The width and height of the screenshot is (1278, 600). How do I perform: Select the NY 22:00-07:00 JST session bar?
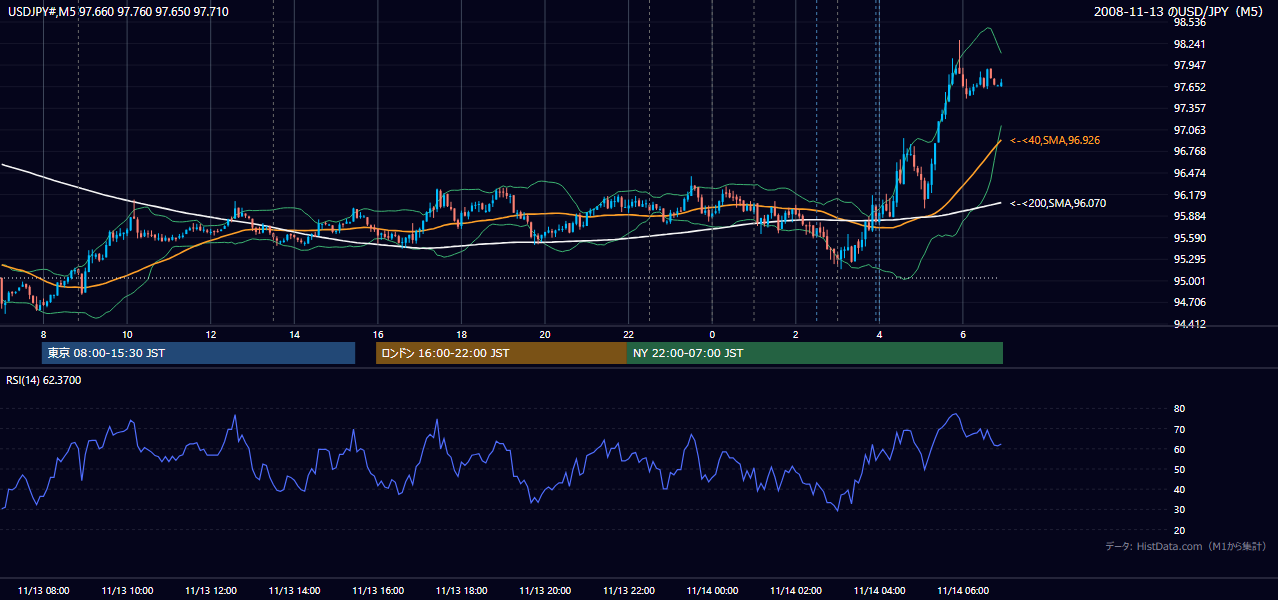(815, 353)
